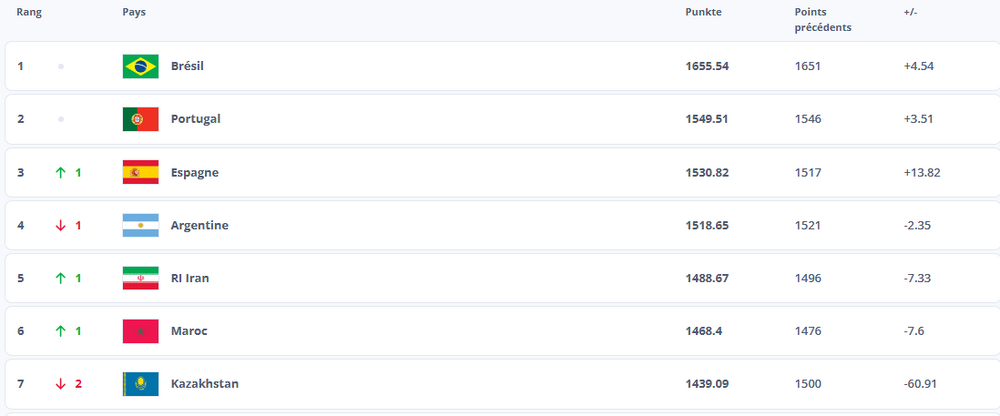1000x416 pixels.
Task: Click Kazakhstan's 1439.09 points value
Action: pyautogui.click(x=707, y=384)
